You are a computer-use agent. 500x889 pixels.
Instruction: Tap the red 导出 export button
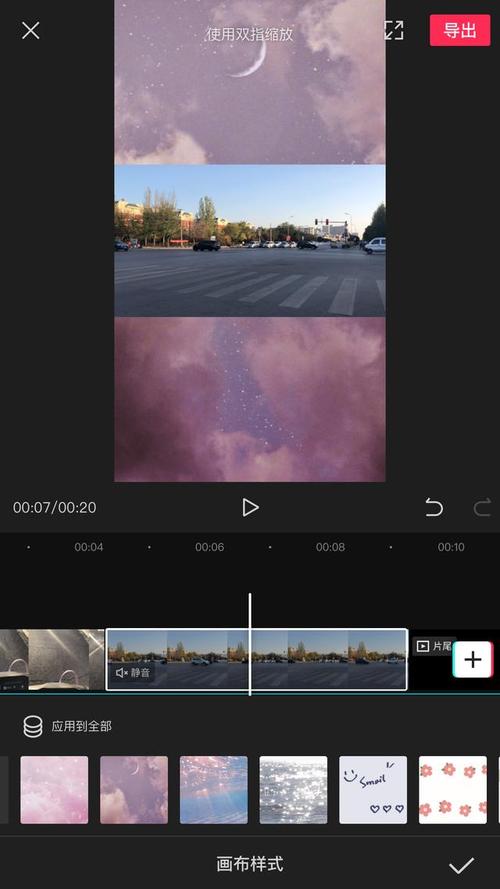tap(460, 30)
